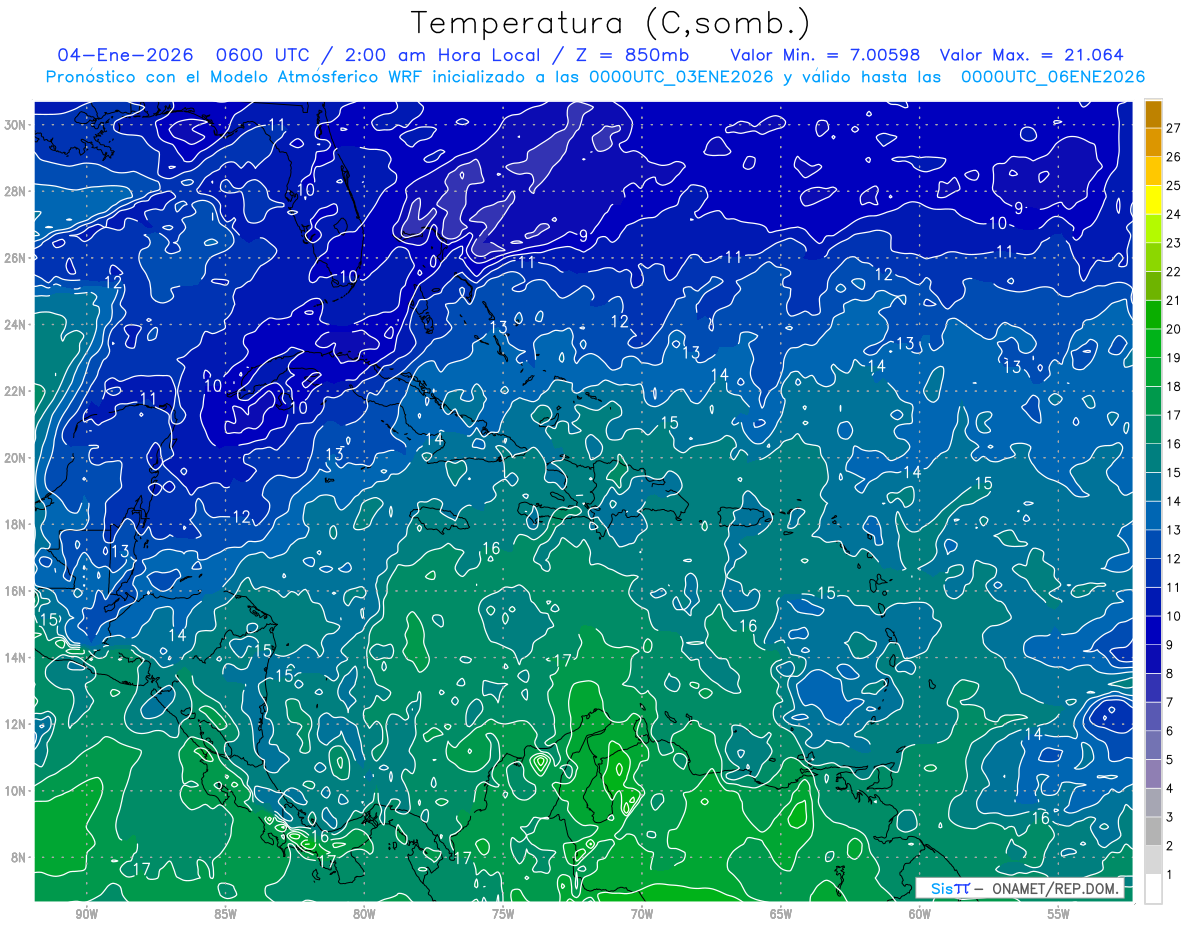Click the dark blue color bar segment beside 9
The width and height of the screenshot is (1200, 927).
(x=1153, y=631)
